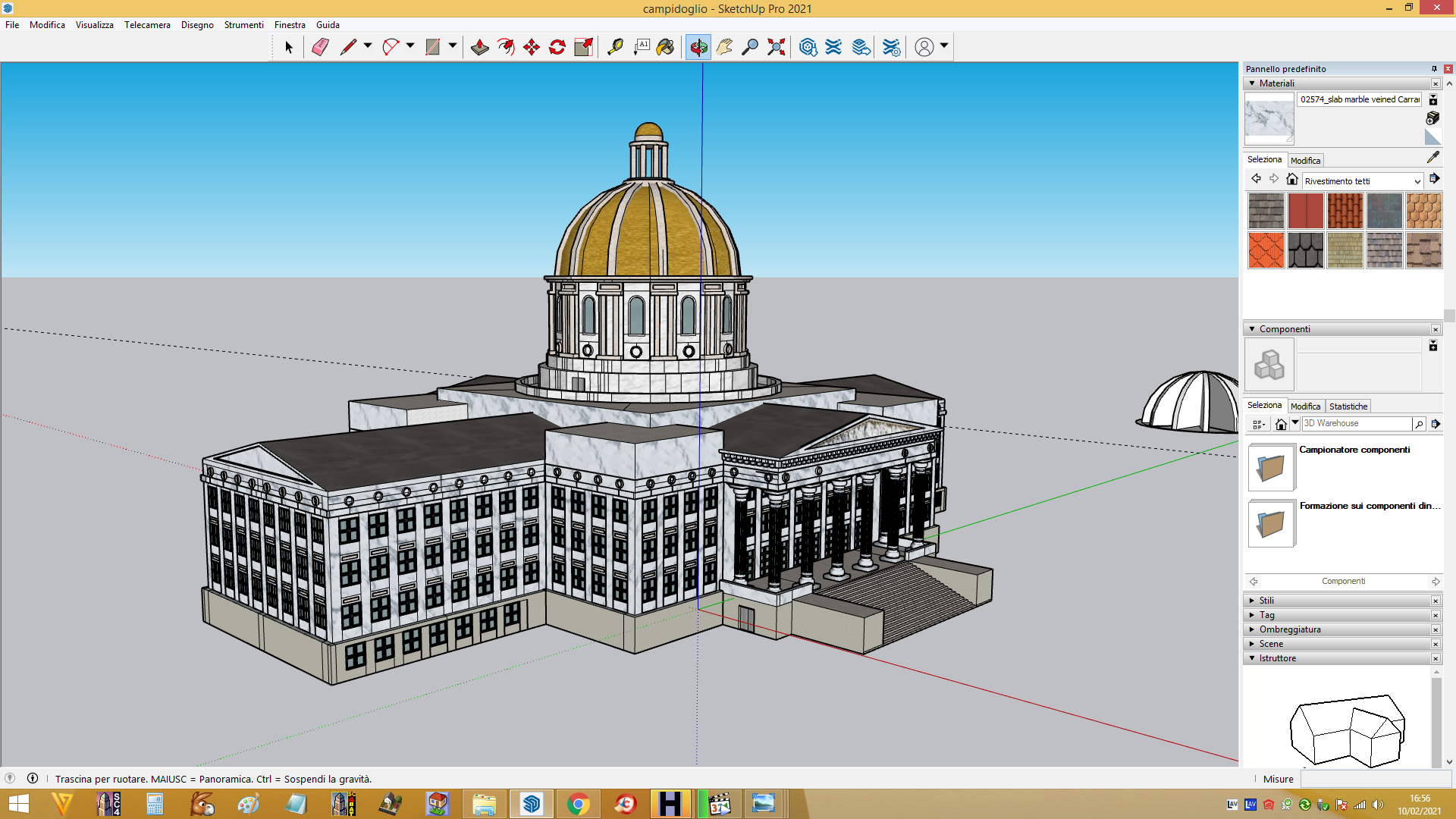Switch to the Statistiche tab
Screen dimensions: 1456x819
click(1348, 406)
